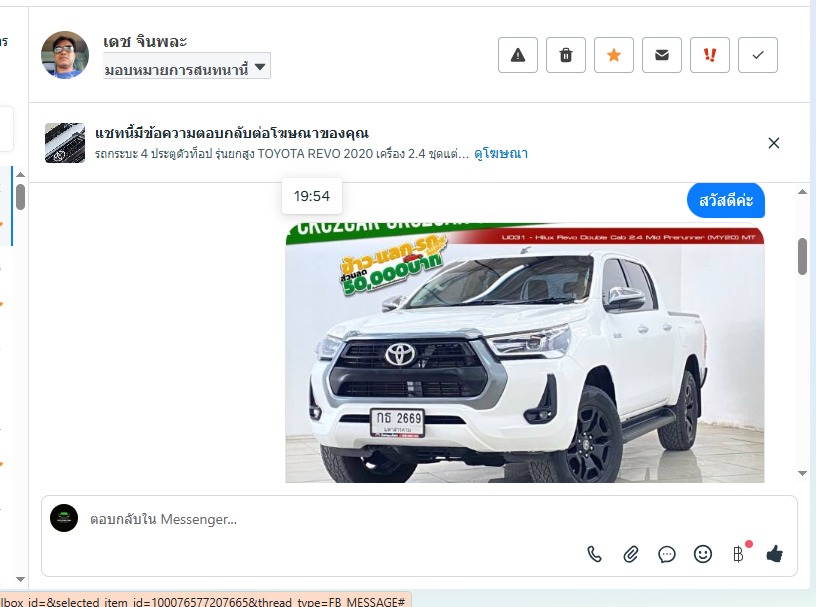The image size is (816, 607).
Task: Open assign conversation dropdown
Action: (x=187, y=66)
